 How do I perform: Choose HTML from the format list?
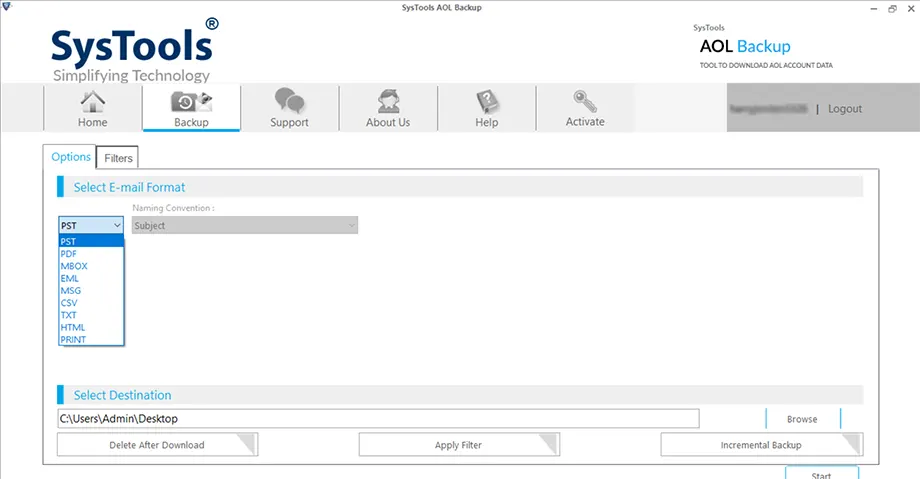tap(91, 328)
